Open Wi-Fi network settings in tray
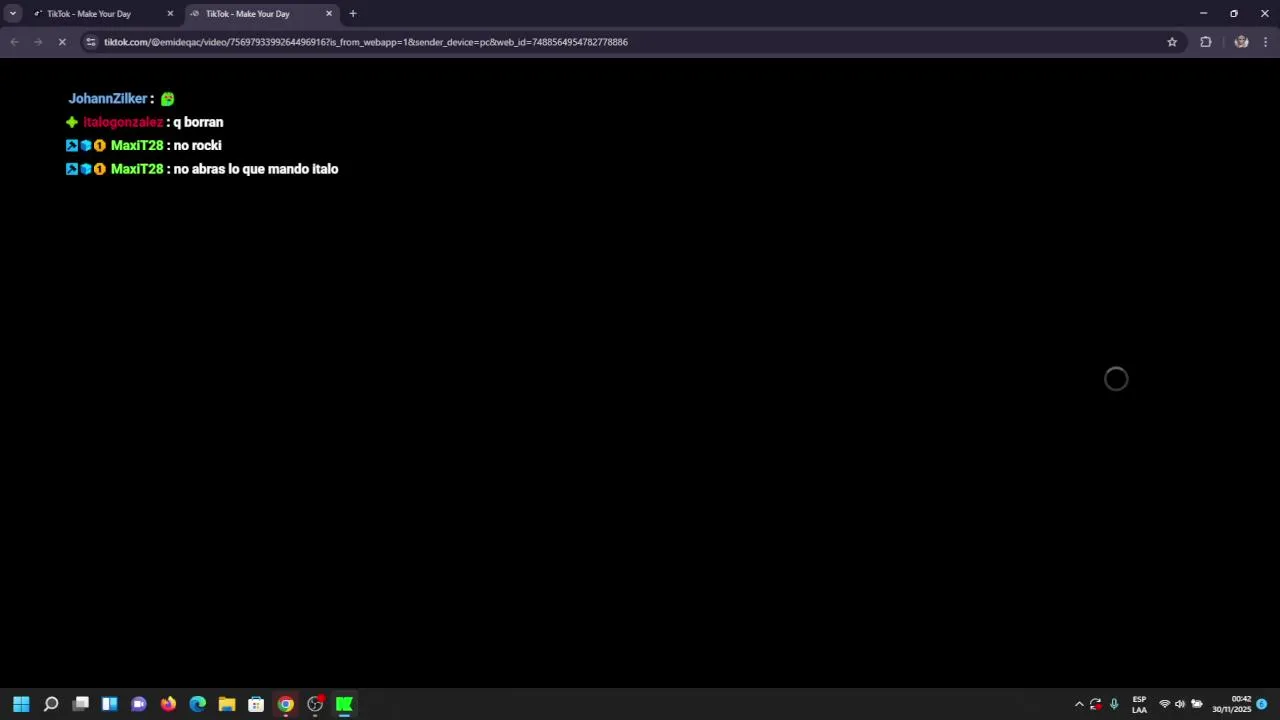This screenshot has height=720, width=1280. pos(1164,704)
